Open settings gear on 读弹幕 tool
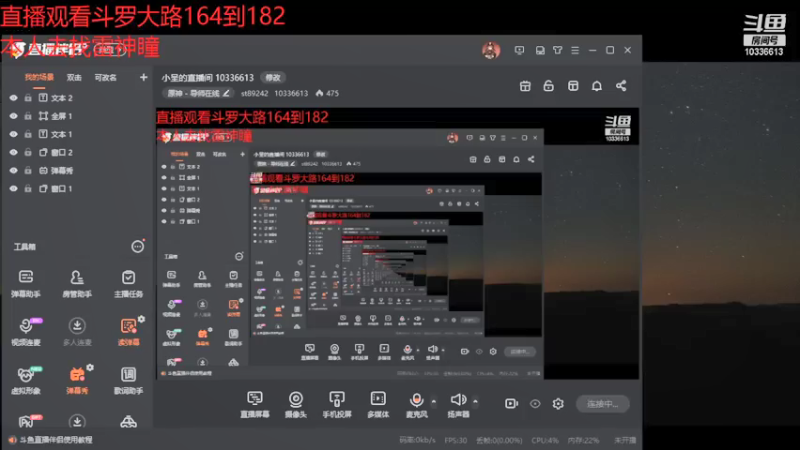800x450 pixels. pyautogui.click(x=141, y=319)
